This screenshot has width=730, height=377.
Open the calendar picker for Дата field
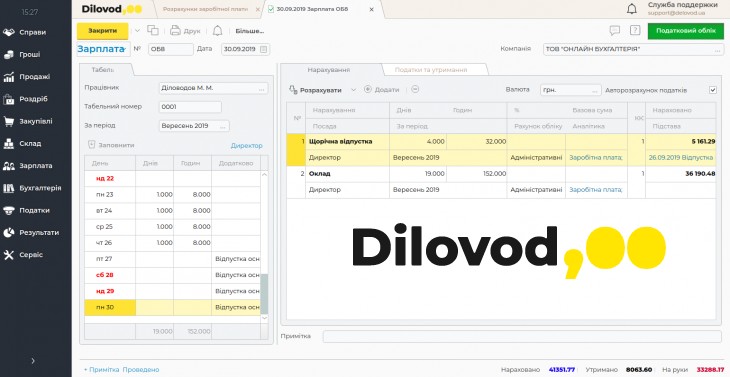tap(264, 49)
